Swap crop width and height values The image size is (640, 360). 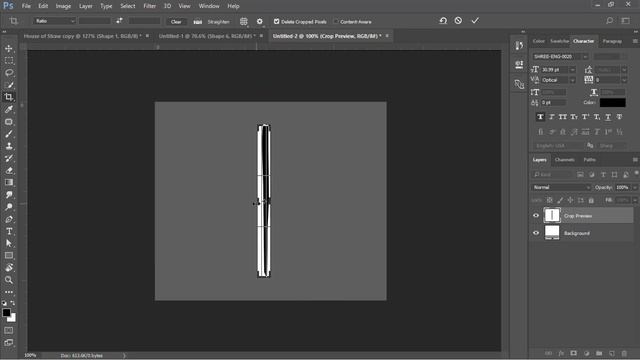click(x=119, y=20)
